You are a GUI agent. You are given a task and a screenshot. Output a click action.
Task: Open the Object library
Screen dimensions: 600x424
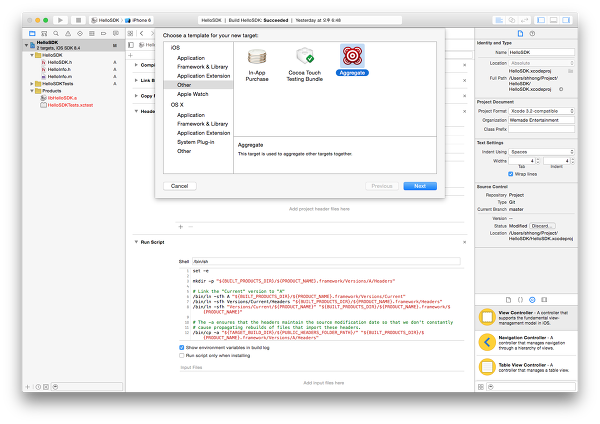[532, 300]
